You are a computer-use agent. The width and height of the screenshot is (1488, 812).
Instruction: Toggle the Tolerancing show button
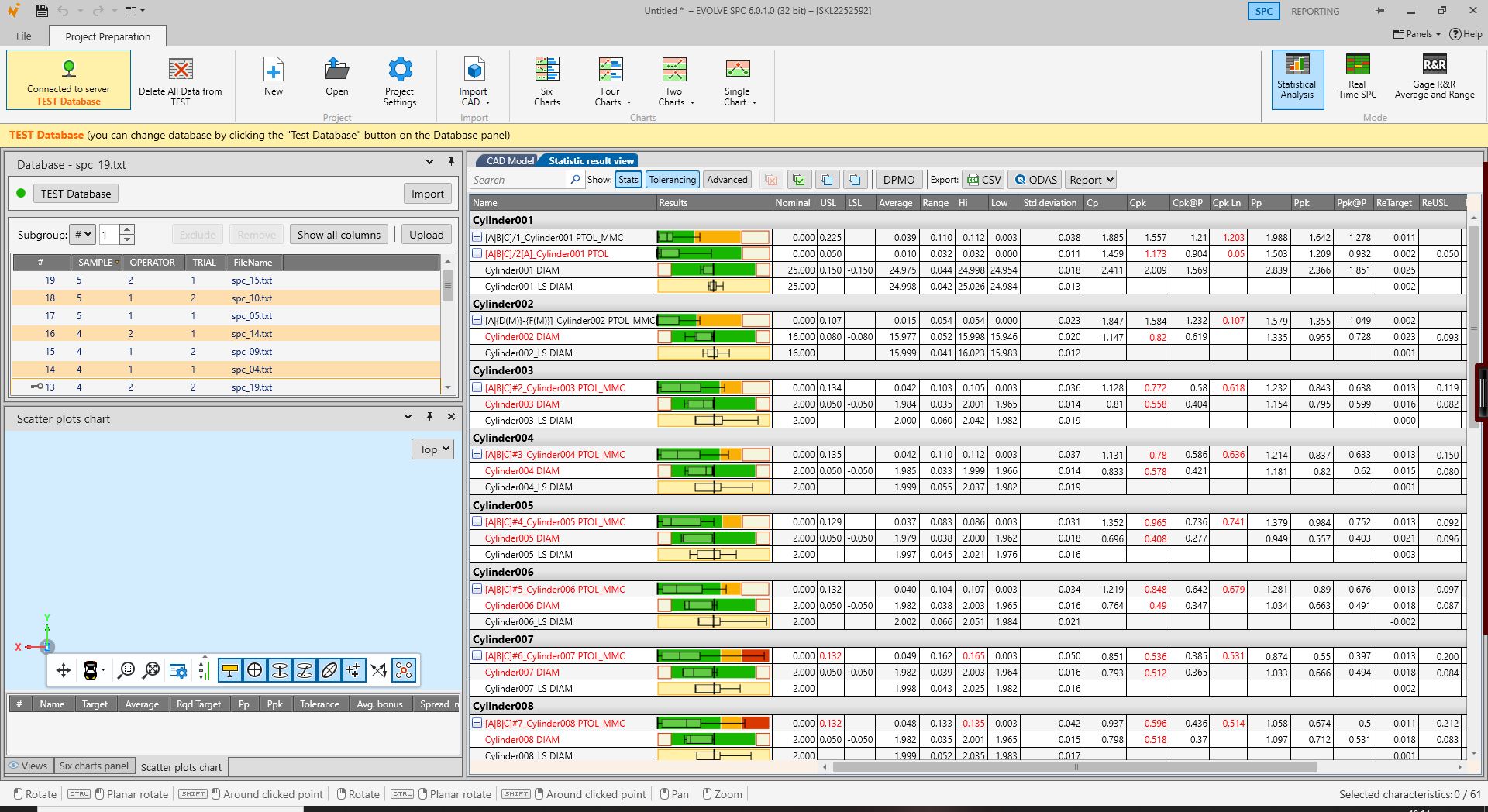tap(672, 180)
